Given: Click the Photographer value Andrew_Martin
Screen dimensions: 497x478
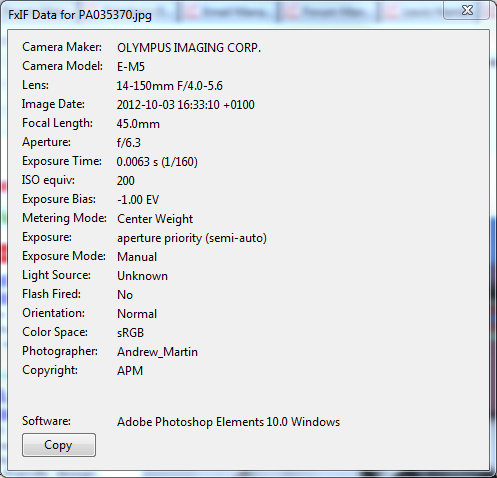Looking at the screenshot, I should tap(157, 352).
